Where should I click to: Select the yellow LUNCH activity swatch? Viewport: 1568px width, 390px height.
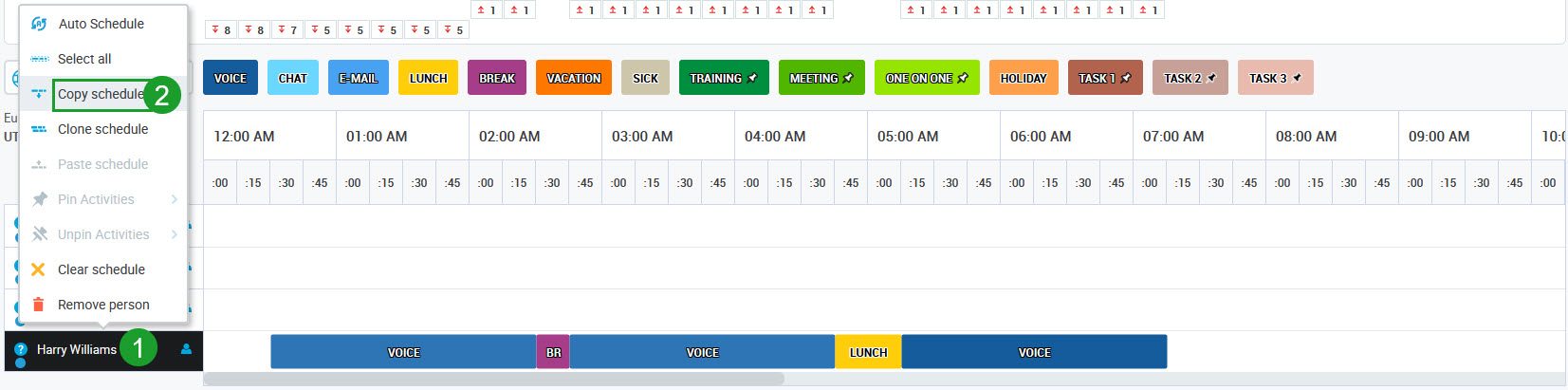pyautogui.click(x=428, y=78)
